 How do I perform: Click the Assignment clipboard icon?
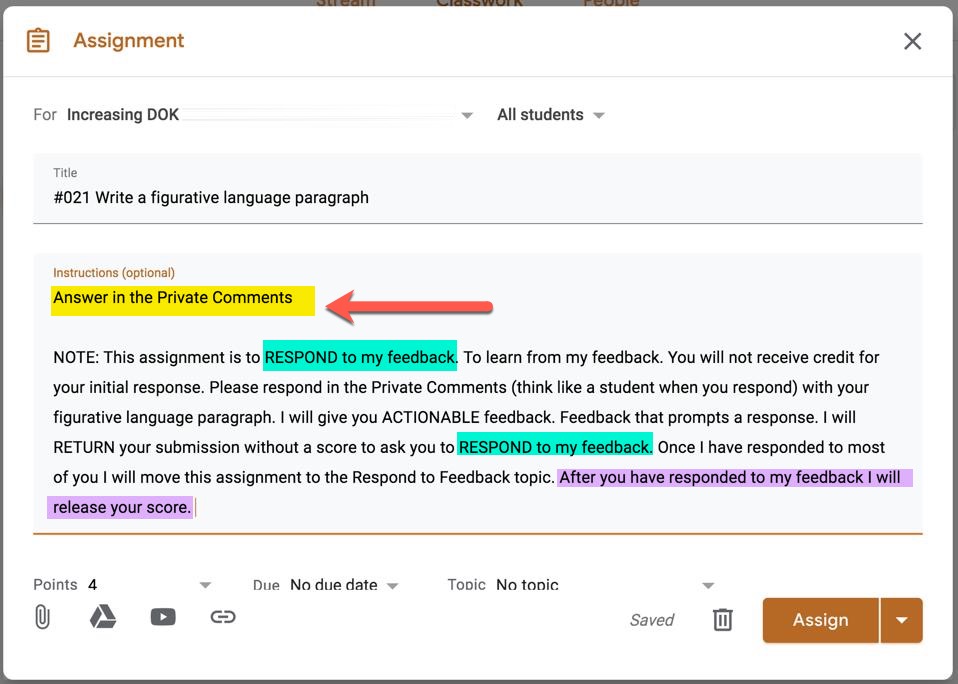[x=38, y=41]
